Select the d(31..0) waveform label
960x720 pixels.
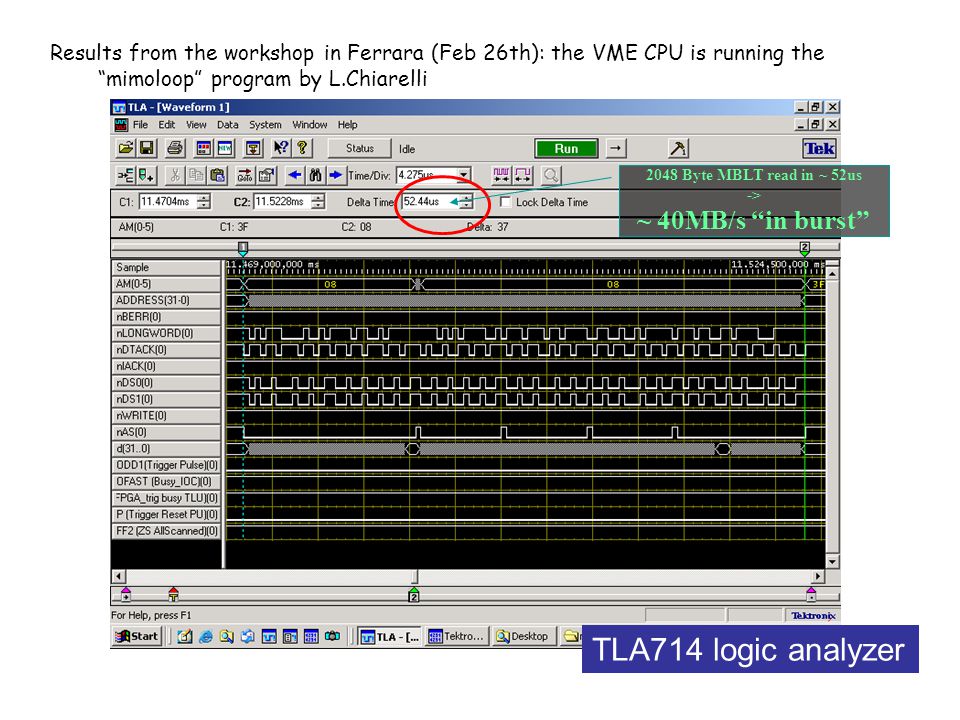point(167,448)
